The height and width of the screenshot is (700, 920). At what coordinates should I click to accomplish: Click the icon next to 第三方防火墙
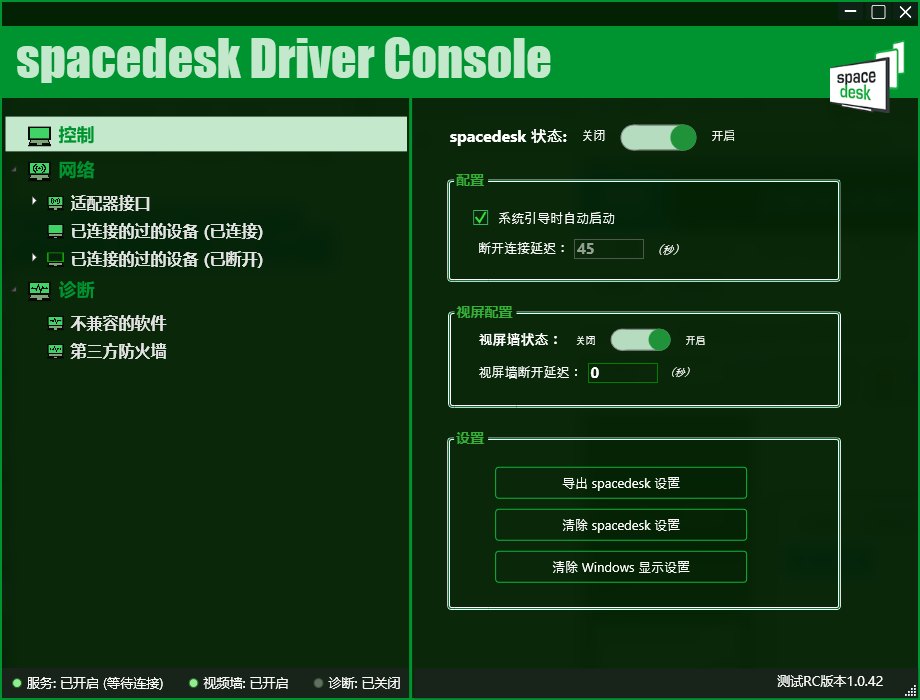click(55, 351)
